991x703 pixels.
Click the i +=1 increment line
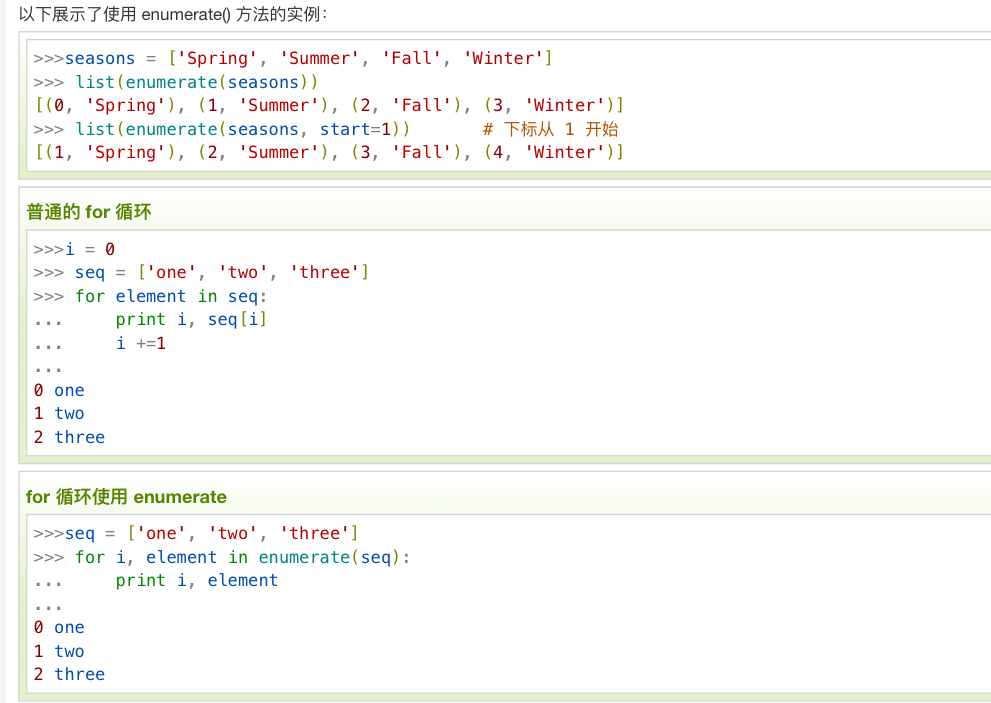pyautogui.click(x=141, y=343)
